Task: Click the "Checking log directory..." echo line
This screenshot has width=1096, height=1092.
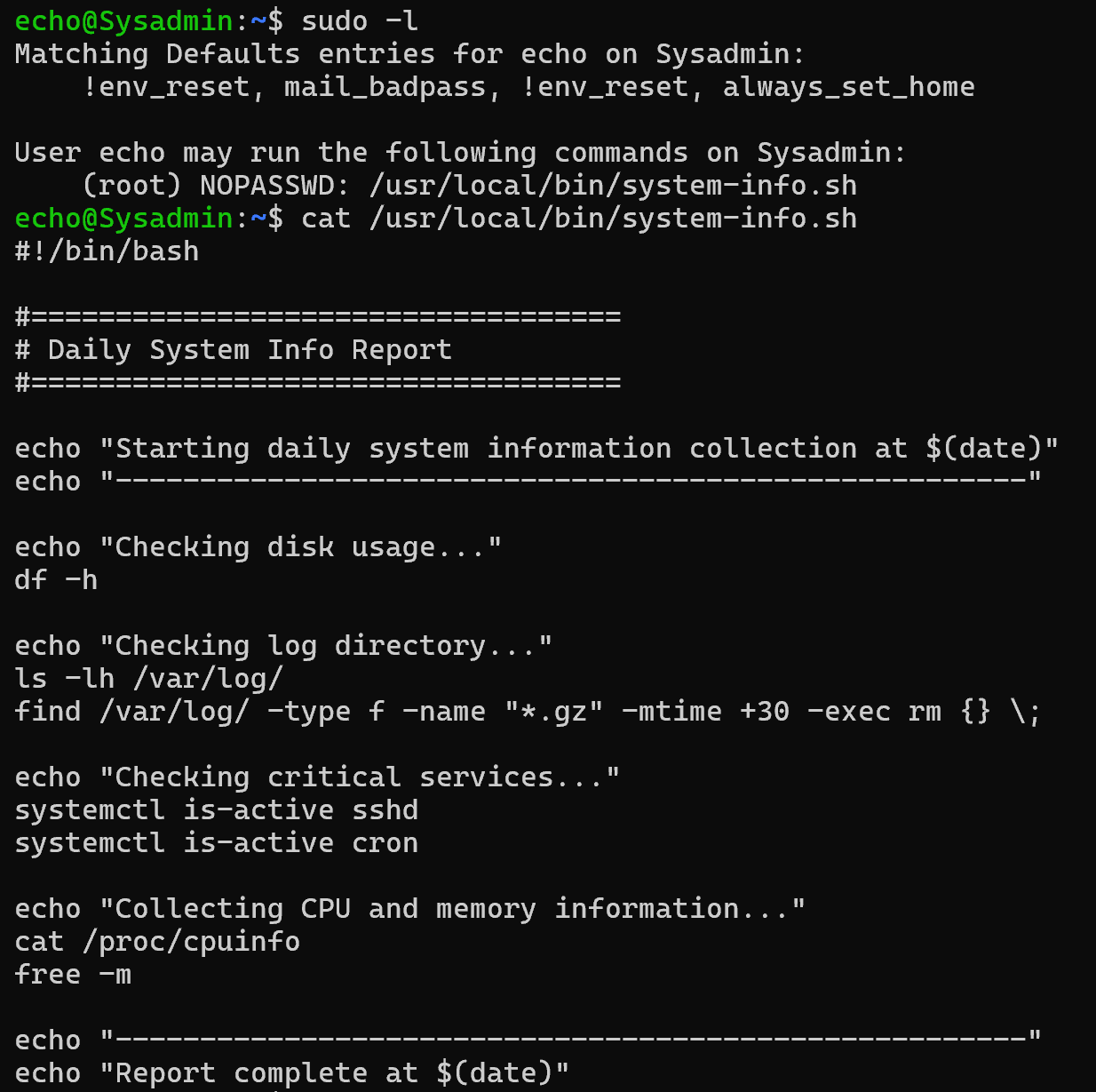Action: coord(283,646)
